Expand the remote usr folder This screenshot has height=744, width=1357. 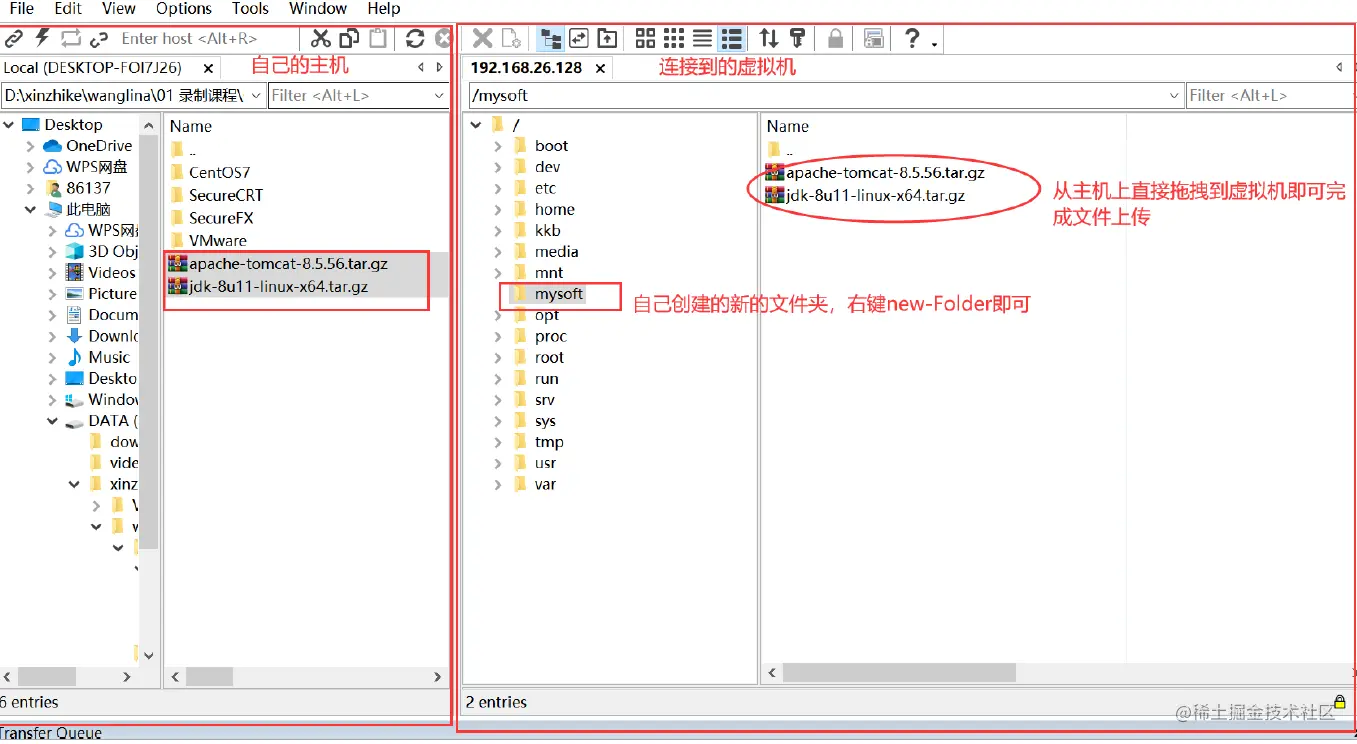[x=498, y=463]
